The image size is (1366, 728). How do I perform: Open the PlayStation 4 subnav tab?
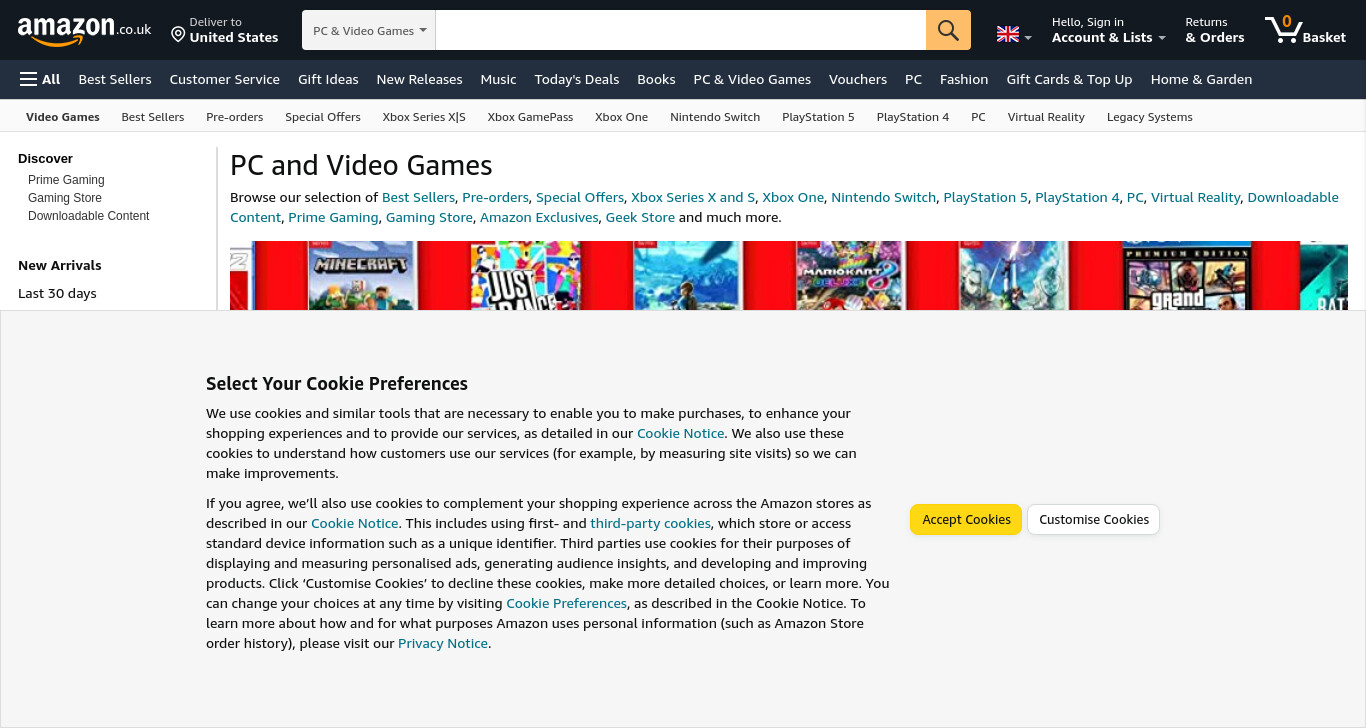913,117
